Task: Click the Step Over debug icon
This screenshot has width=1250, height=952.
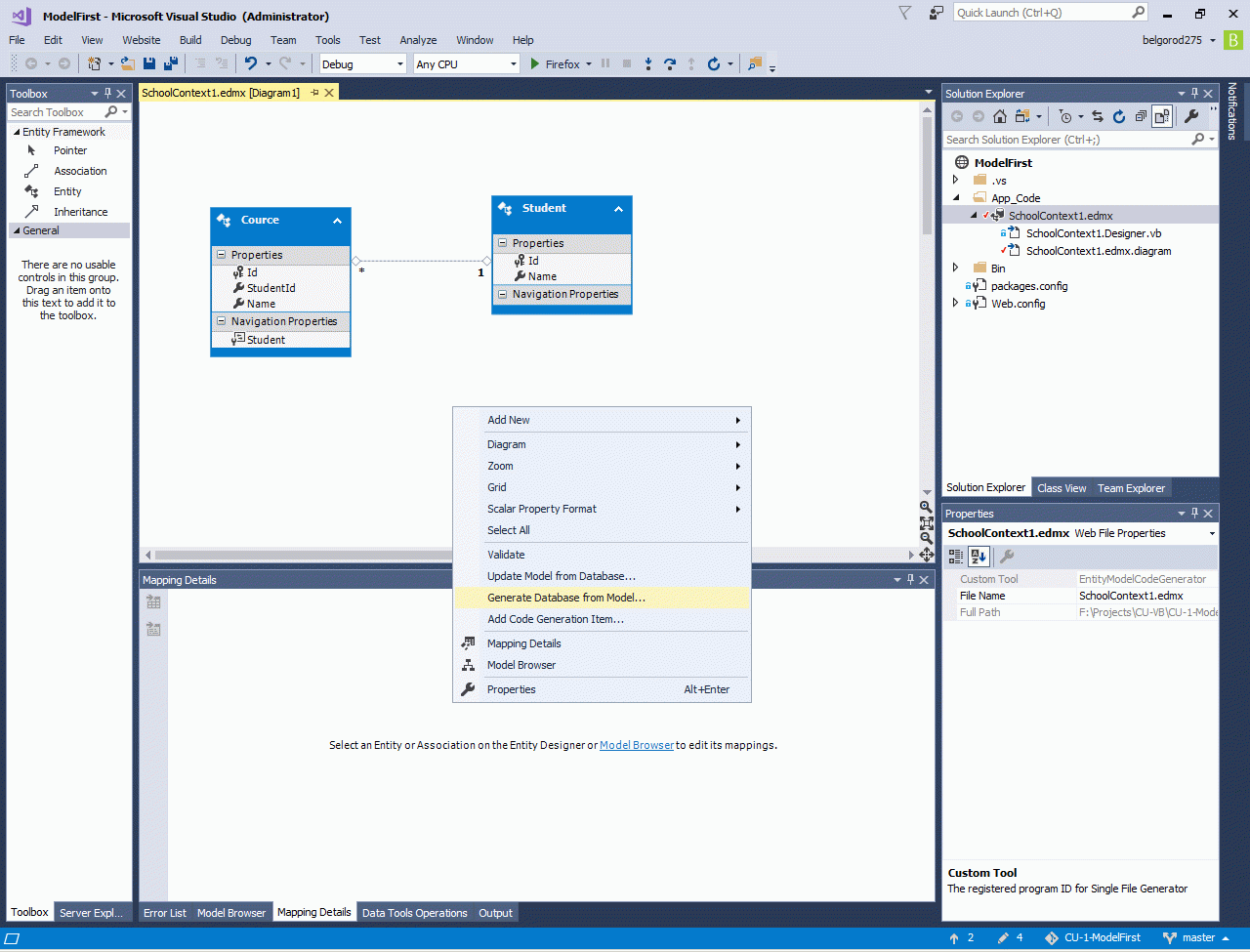Action: coord(670,63)
